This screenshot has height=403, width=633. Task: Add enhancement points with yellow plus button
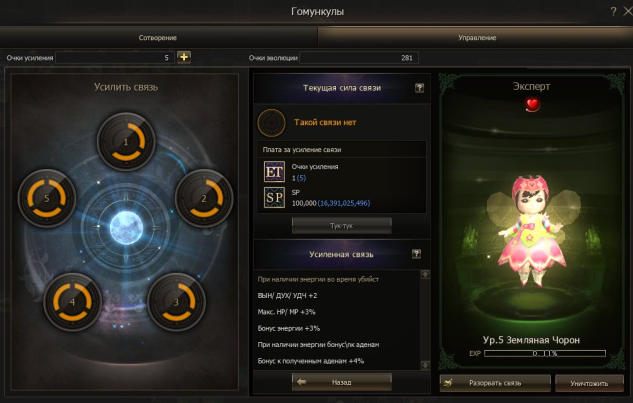pos(184,57)
